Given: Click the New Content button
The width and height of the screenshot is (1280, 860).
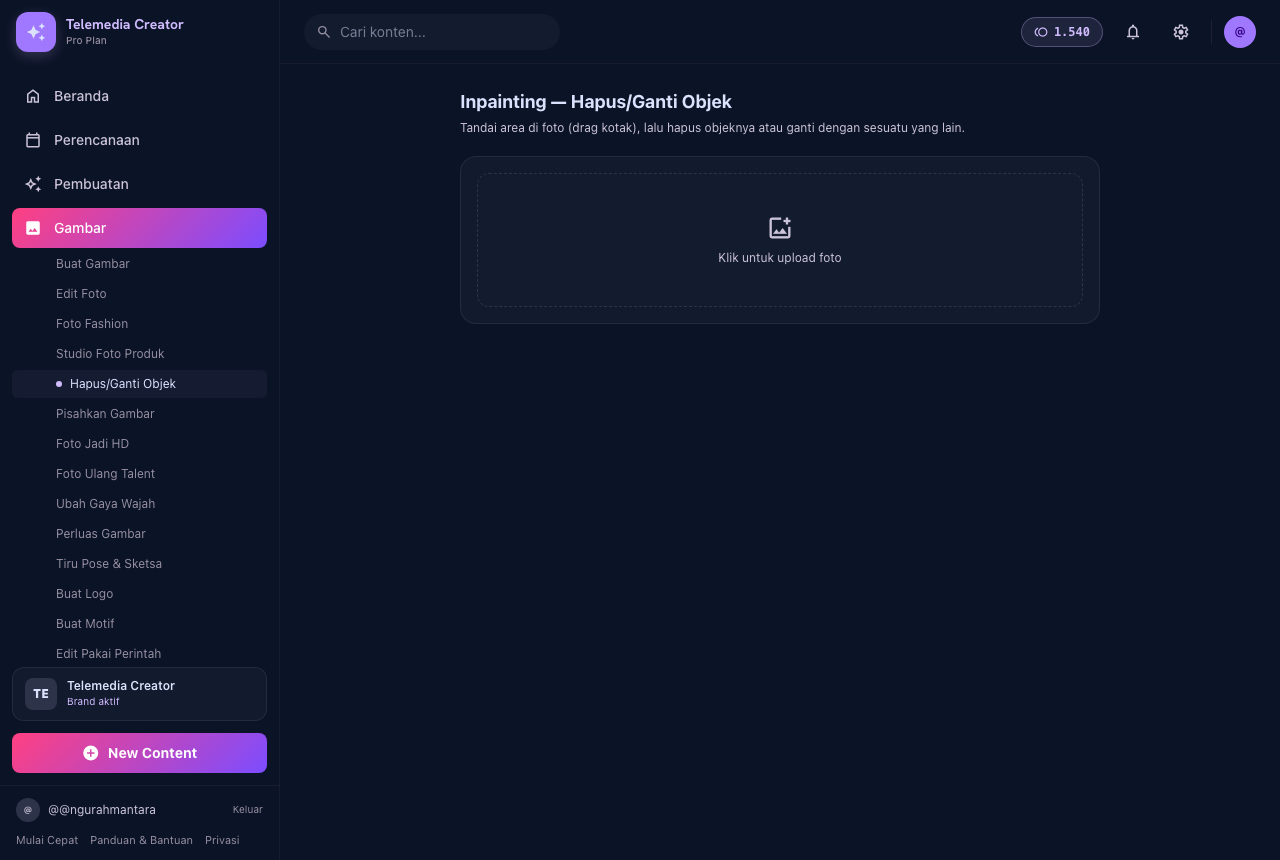Looking at the screenshot, I should [x=139, y=753].
